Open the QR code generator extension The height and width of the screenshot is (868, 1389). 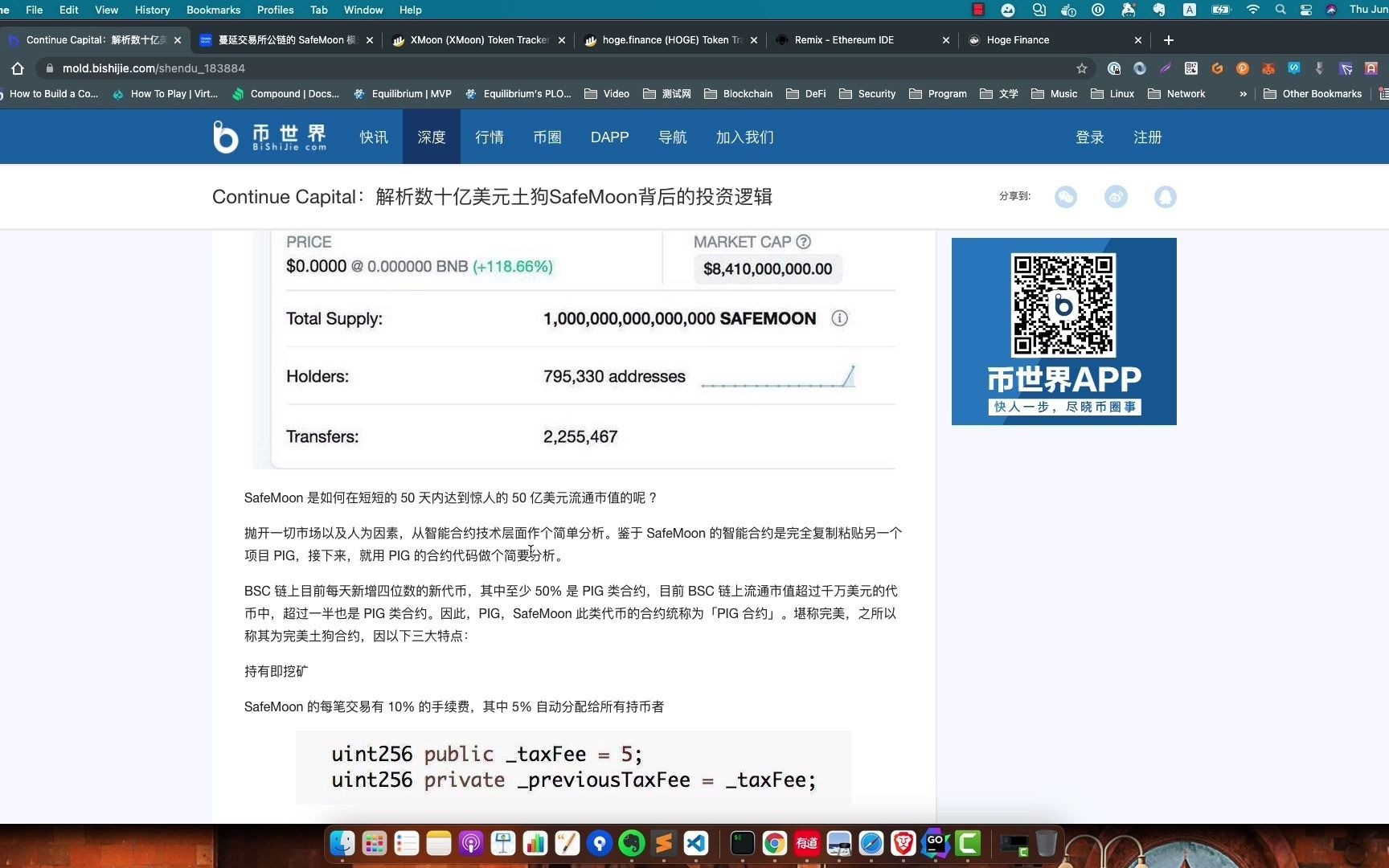coord(1191,68)
